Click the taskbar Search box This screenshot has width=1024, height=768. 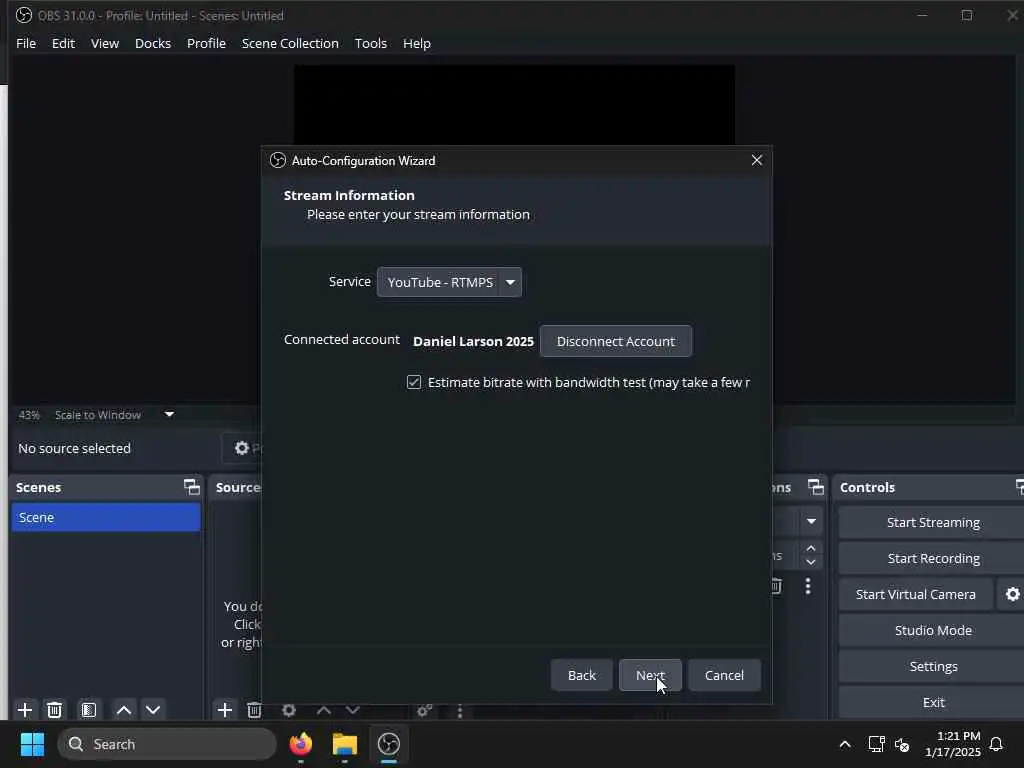(x=167, y=744)
